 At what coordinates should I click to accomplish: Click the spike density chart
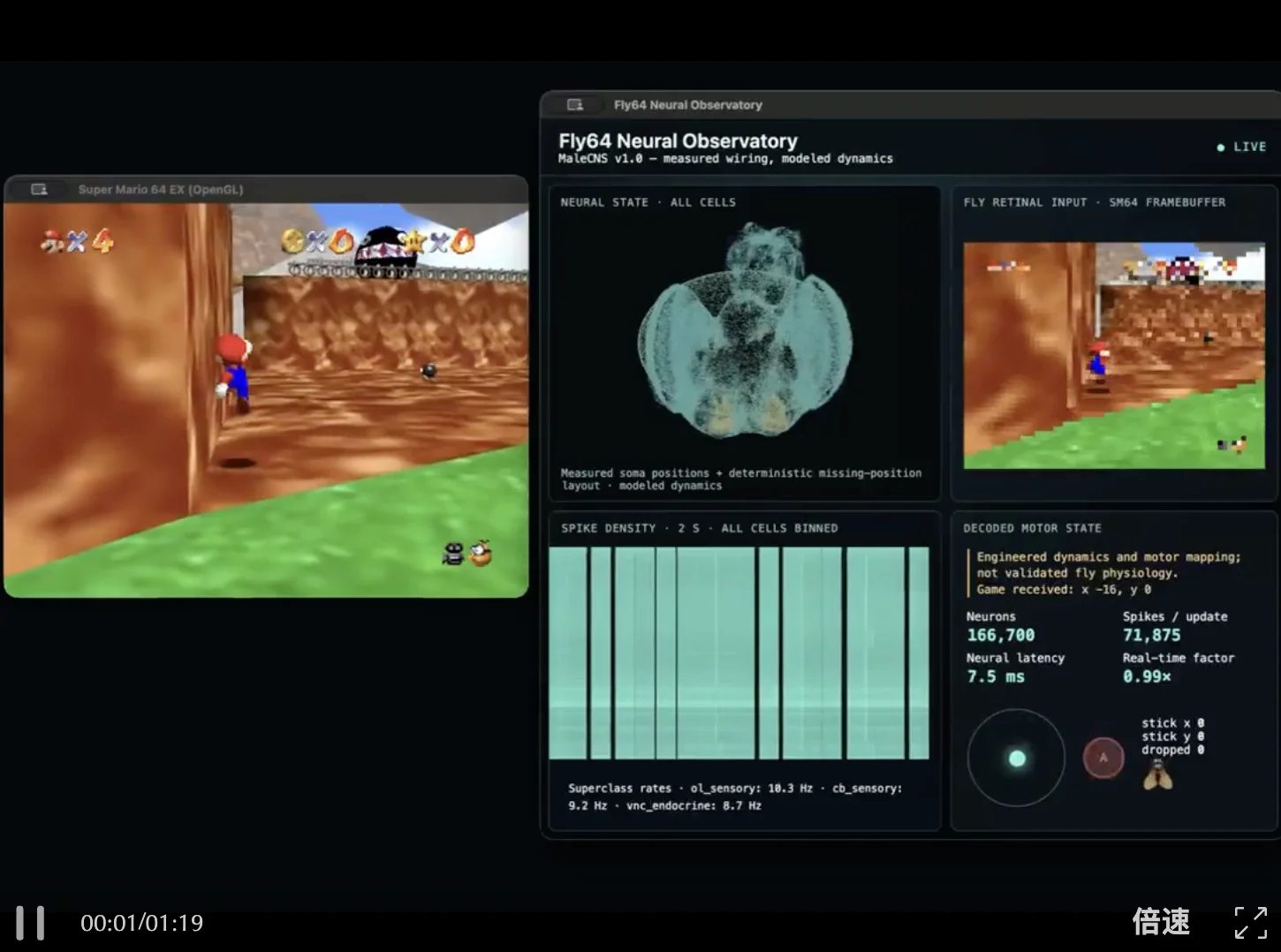739,653
